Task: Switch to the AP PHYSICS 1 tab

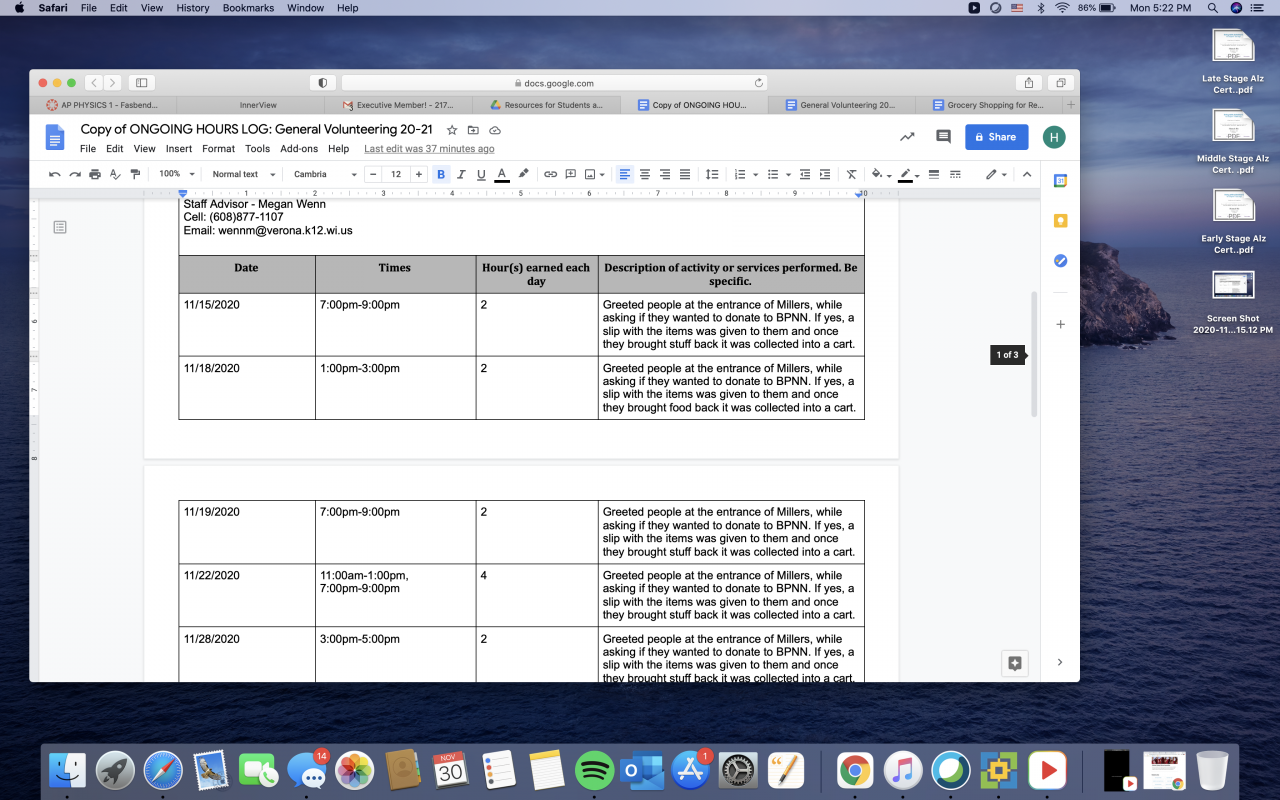Action: click(103, 105)
